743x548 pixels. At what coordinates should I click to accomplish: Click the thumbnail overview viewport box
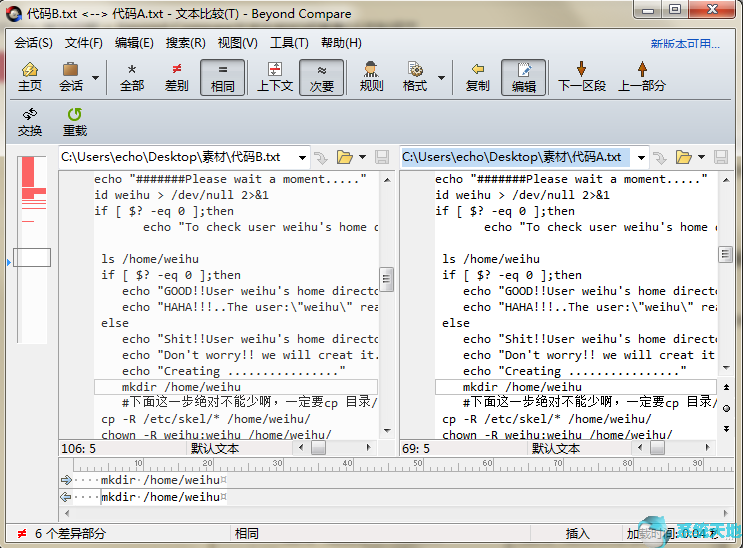tap(32, 257)
